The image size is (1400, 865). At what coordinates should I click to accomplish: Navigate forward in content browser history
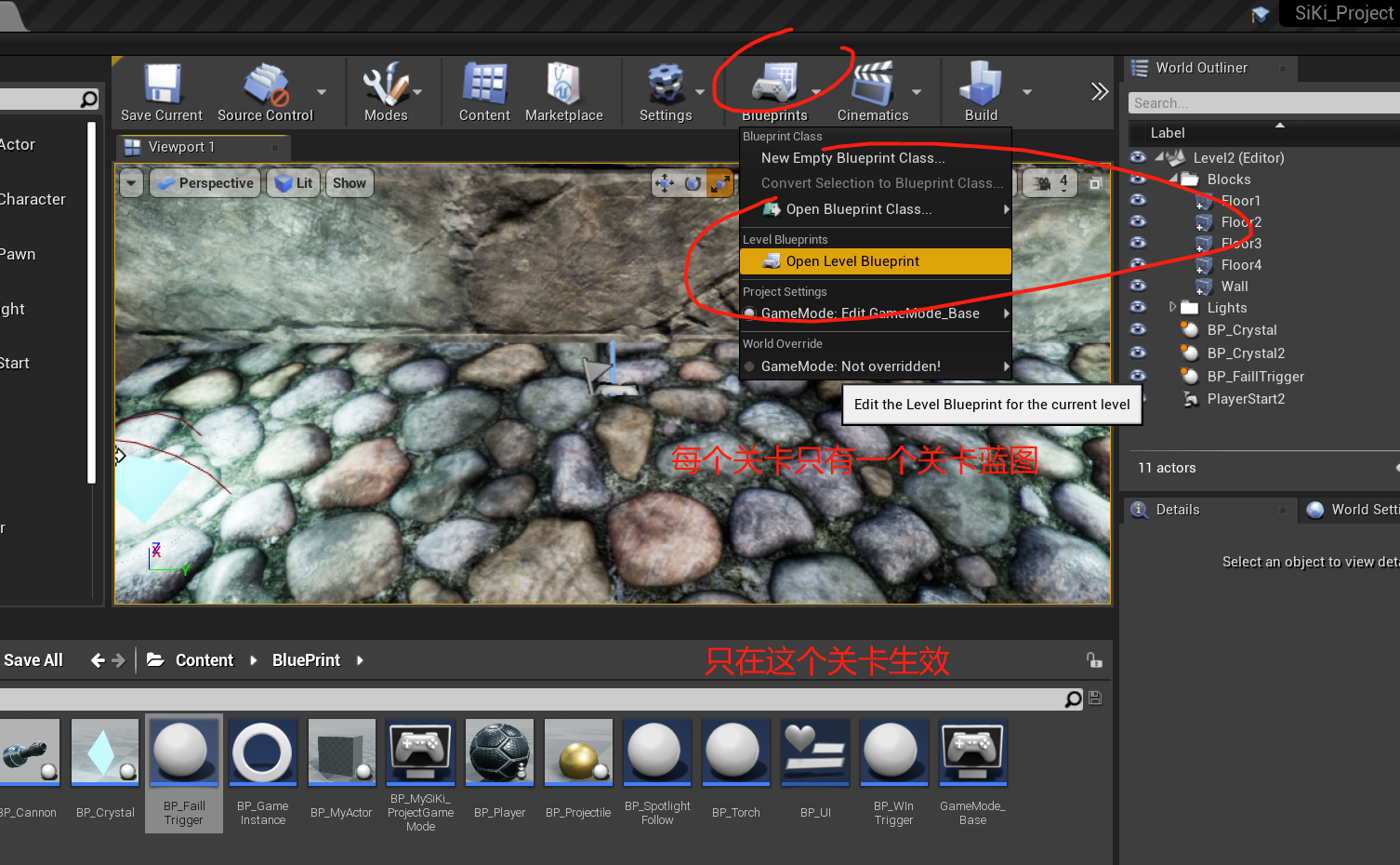(x=118, y=660)
